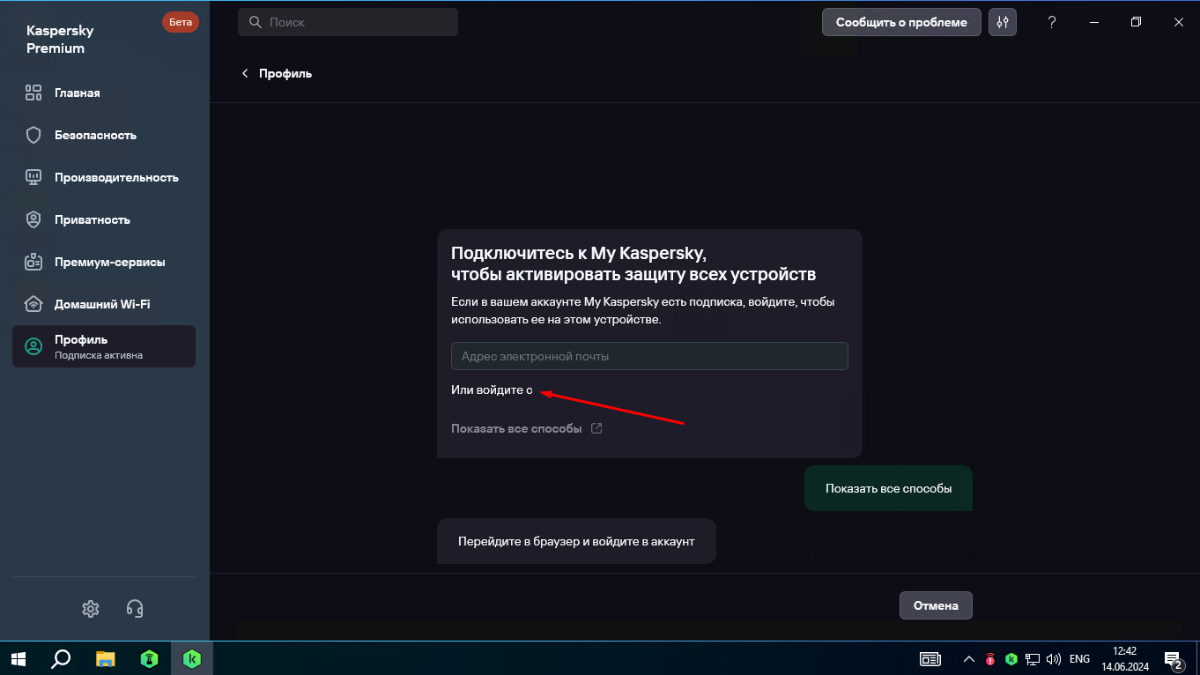Click the Подписка активна status text
Screen dimensions: 1200x675
pyautogui.click(x=99, y=355)
